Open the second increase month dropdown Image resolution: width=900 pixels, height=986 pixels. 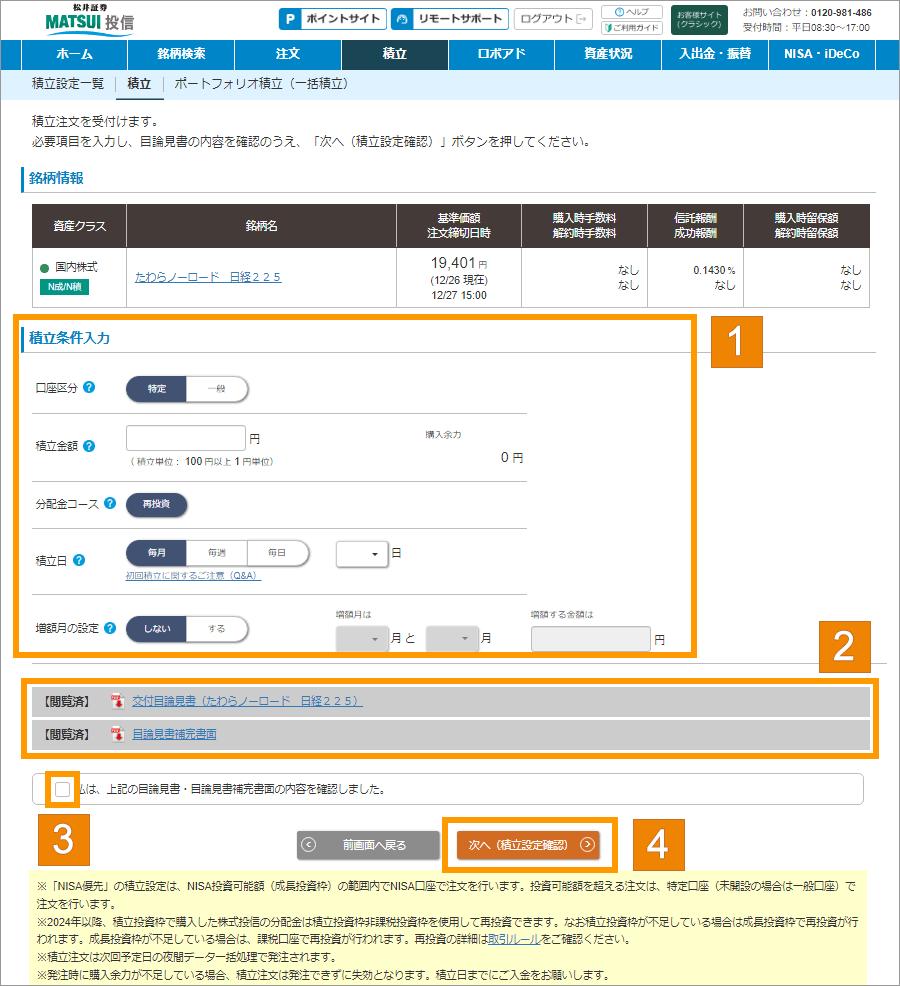(452, 639)
